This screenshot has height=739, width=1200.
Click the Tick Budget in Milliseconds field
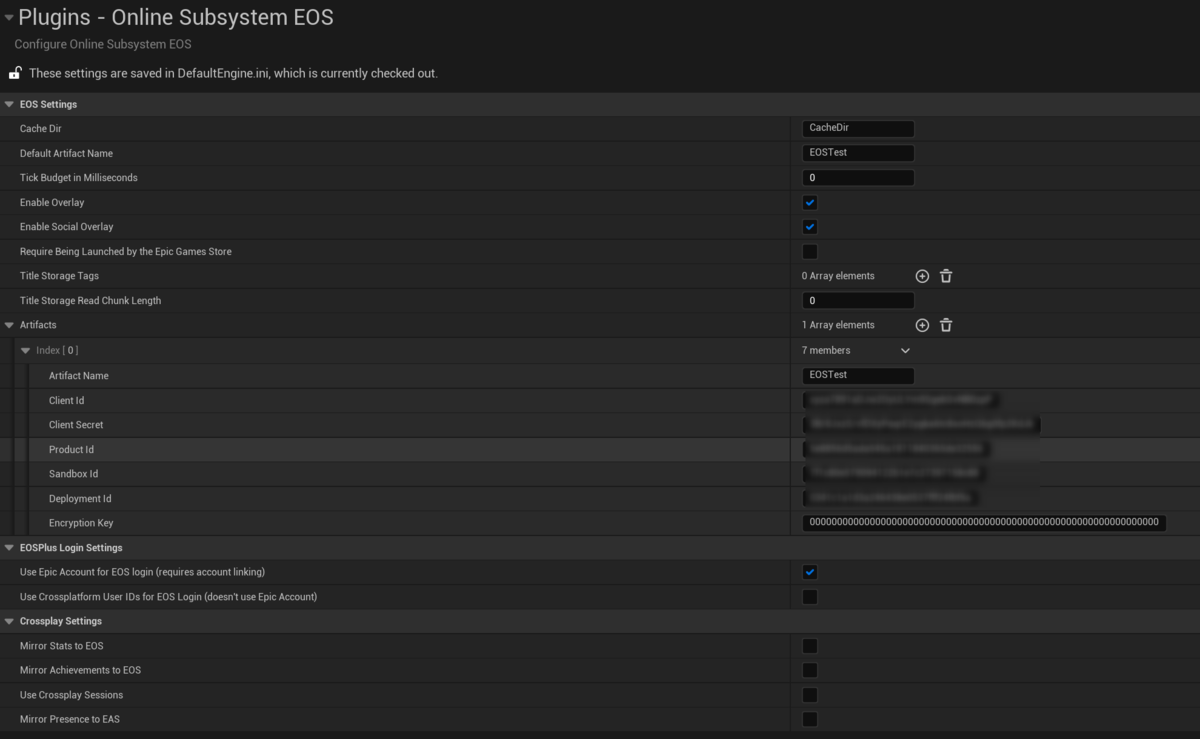click(x=858, y=178)
